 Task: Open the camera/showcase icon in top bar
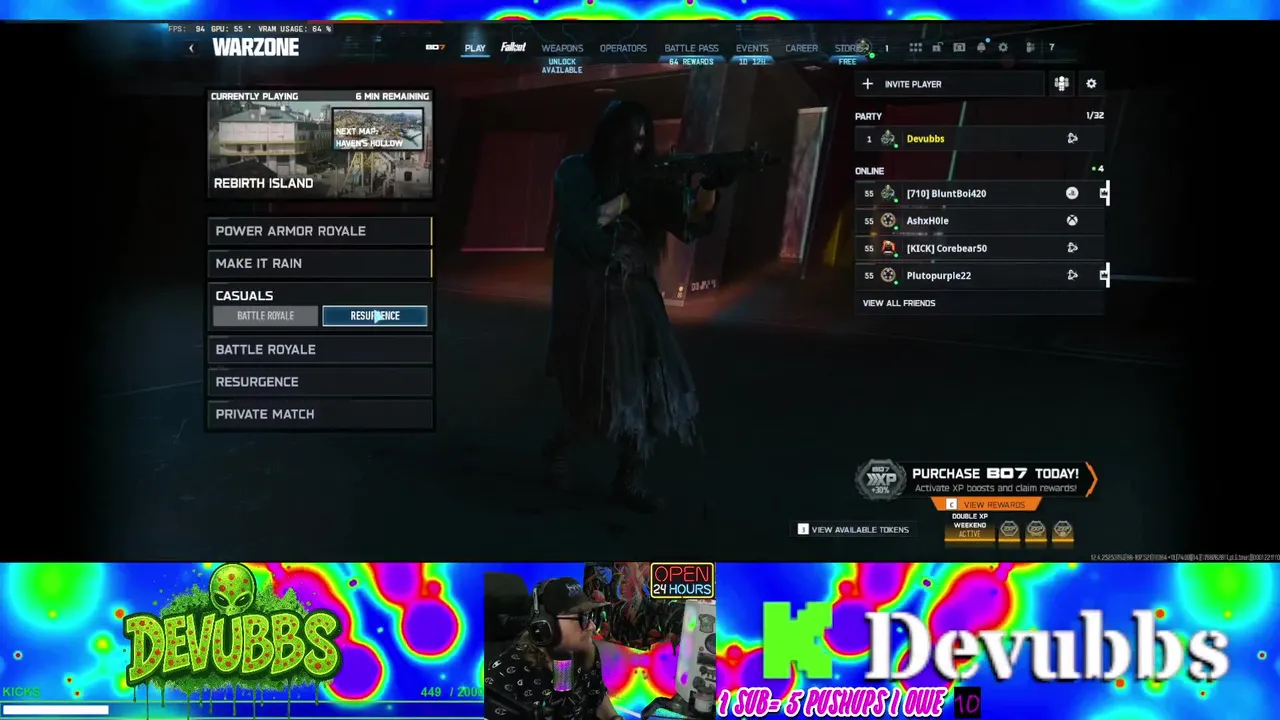pos(959,47)
